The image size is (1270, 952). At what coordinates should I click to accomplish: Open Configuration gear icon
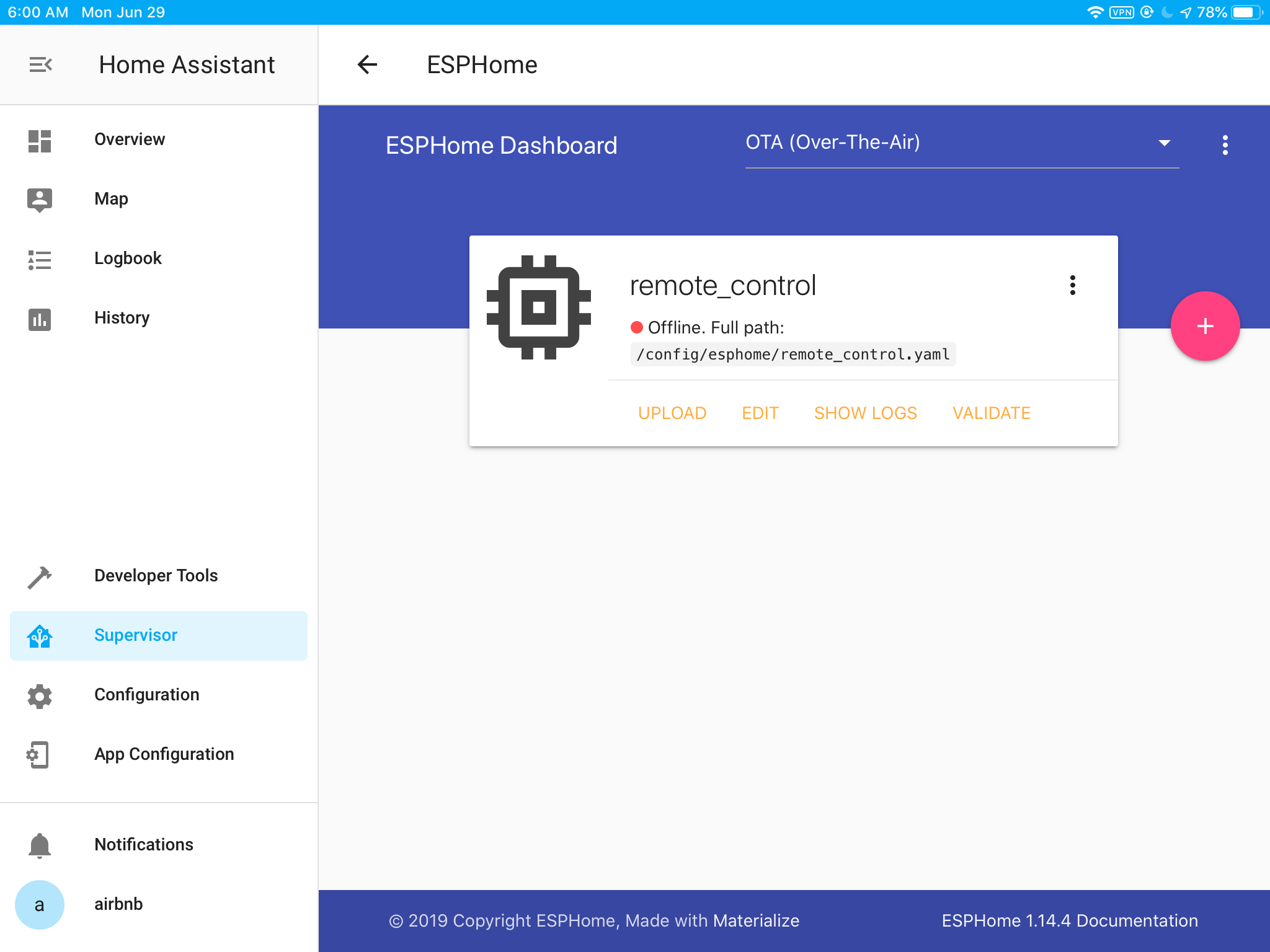pos(40,696)
